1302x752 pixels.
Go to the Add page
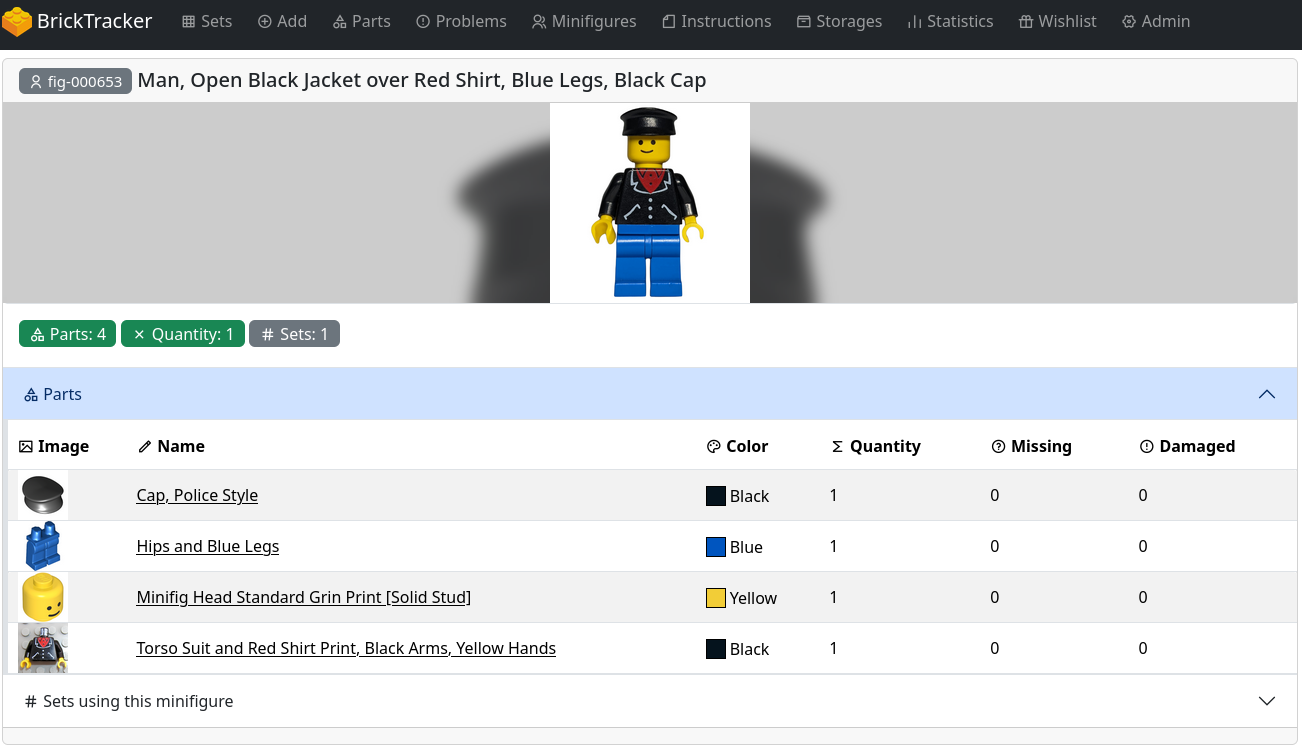point(282,21)
